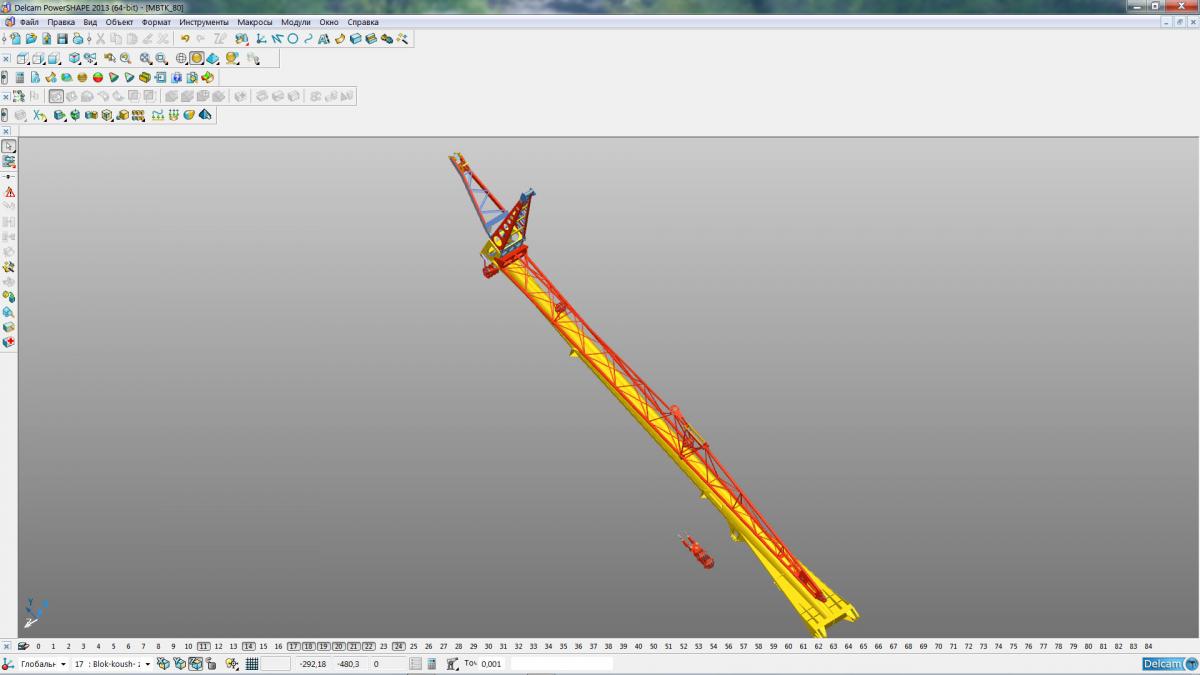Click the Redo arrow icon
1200x675 pixels.
click(x=200, y=38)
